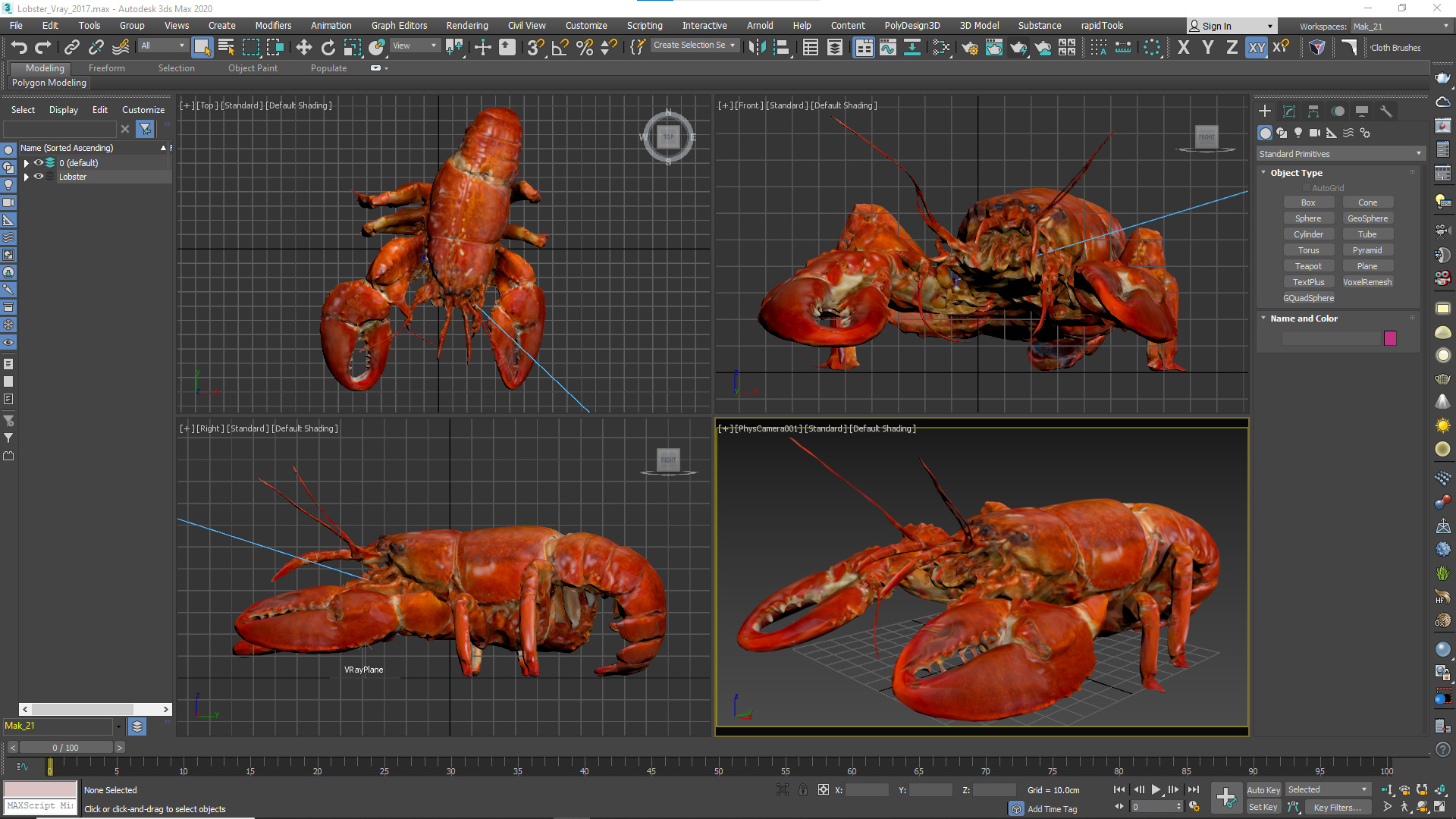Toggle Percent Snap in main toolbar
Viewport: 1456px width, 819px height.
pos(585,48)
